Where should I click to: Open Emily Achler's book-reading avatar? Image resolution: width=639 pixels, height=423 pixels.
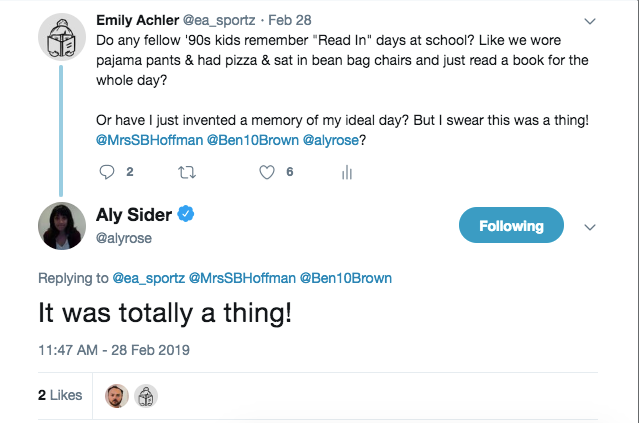62,37
